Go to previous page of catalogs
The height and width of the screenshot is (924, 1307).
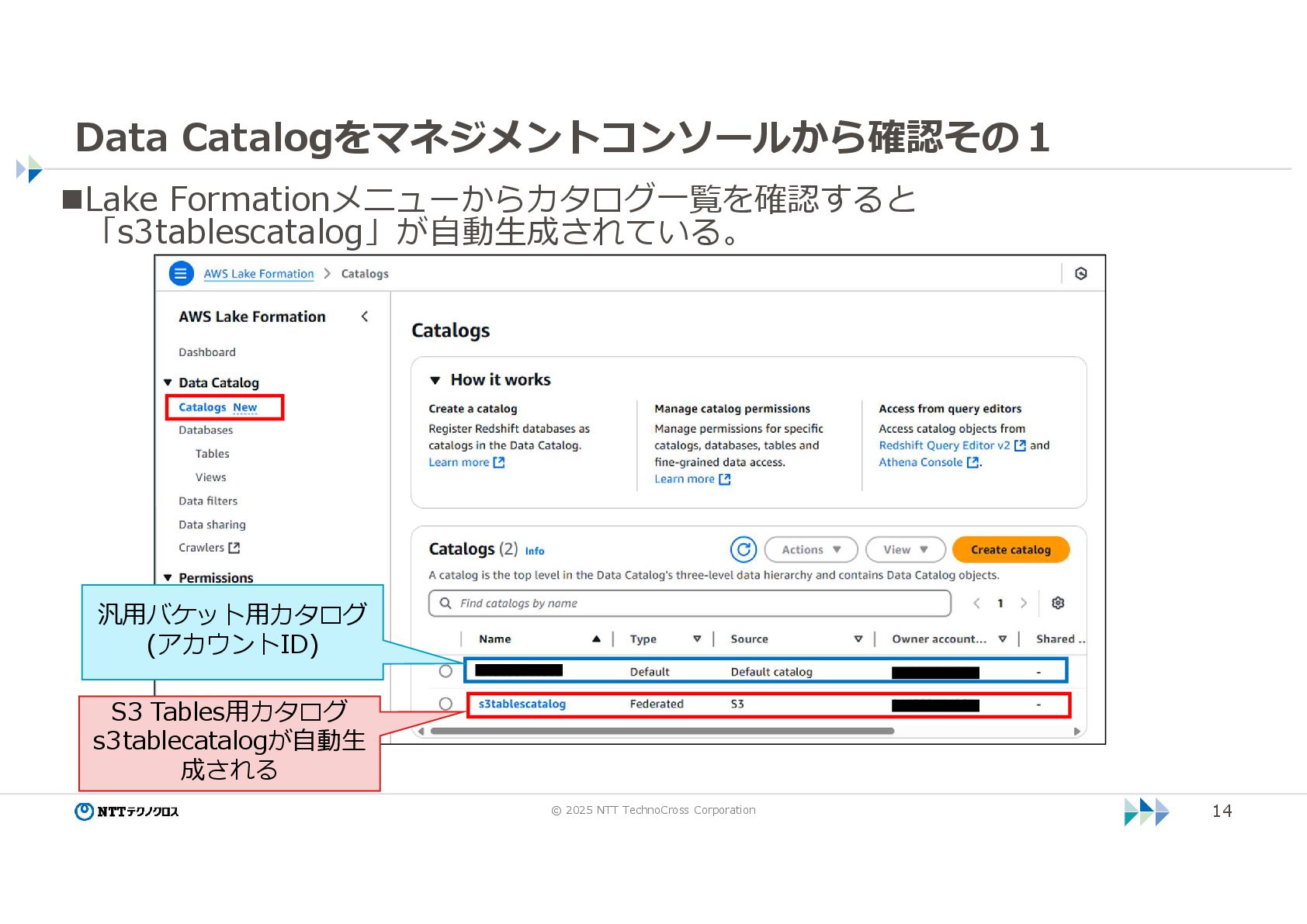pos(976,603)
